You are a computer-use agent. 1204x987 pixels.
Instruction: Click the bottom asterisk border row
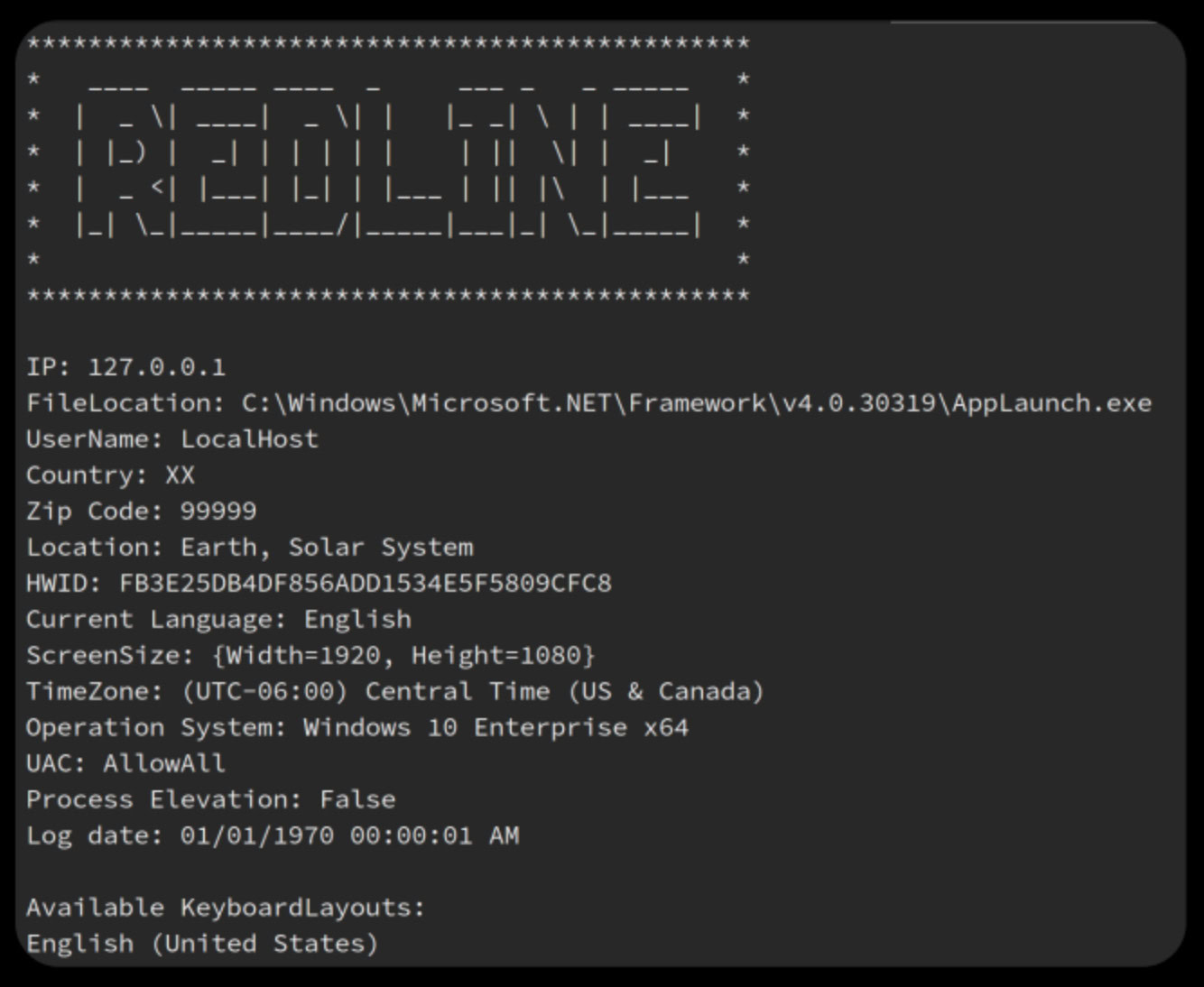click(x=388, y=296)
